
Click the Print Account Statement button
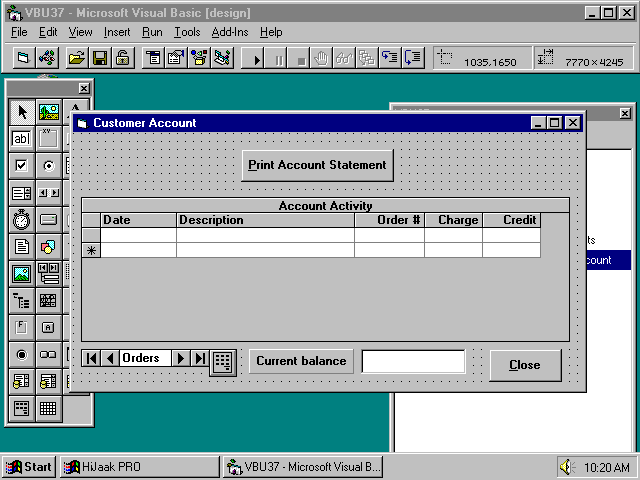[x=317, y=165]
